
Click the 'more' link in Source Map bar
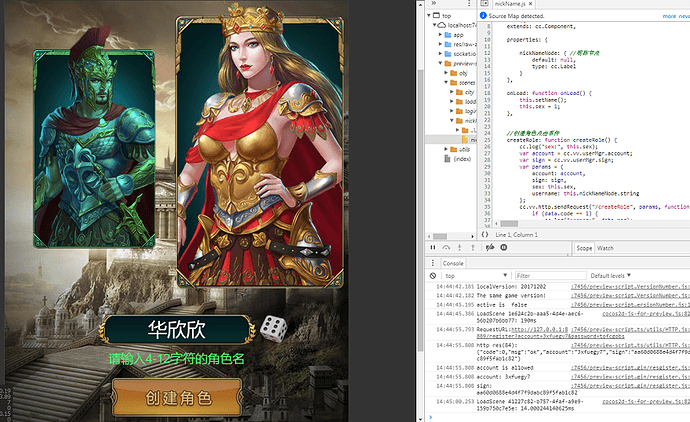669,16
